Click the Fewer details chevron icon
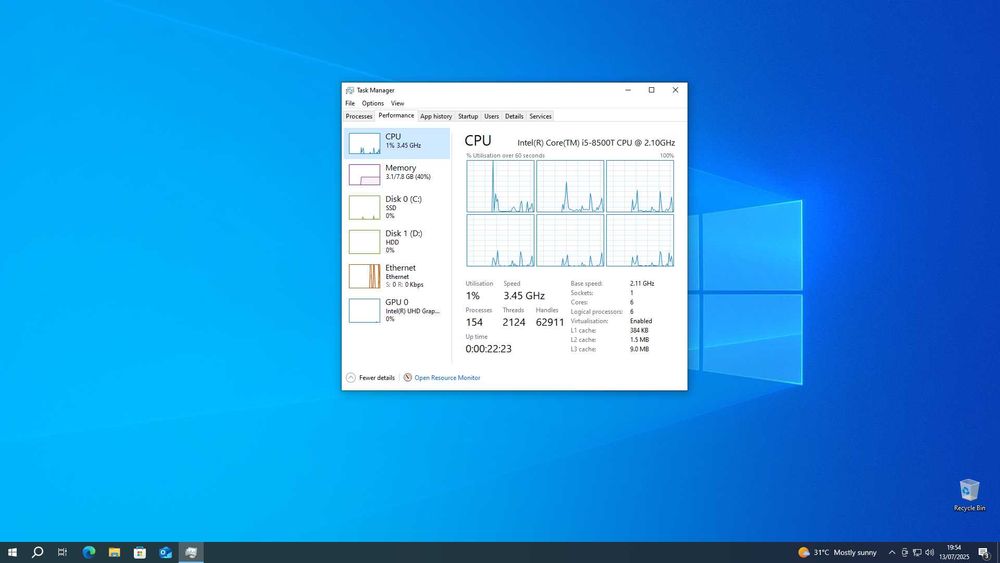The width and height of the screenshot is (1000, 563). click(351, 377)
